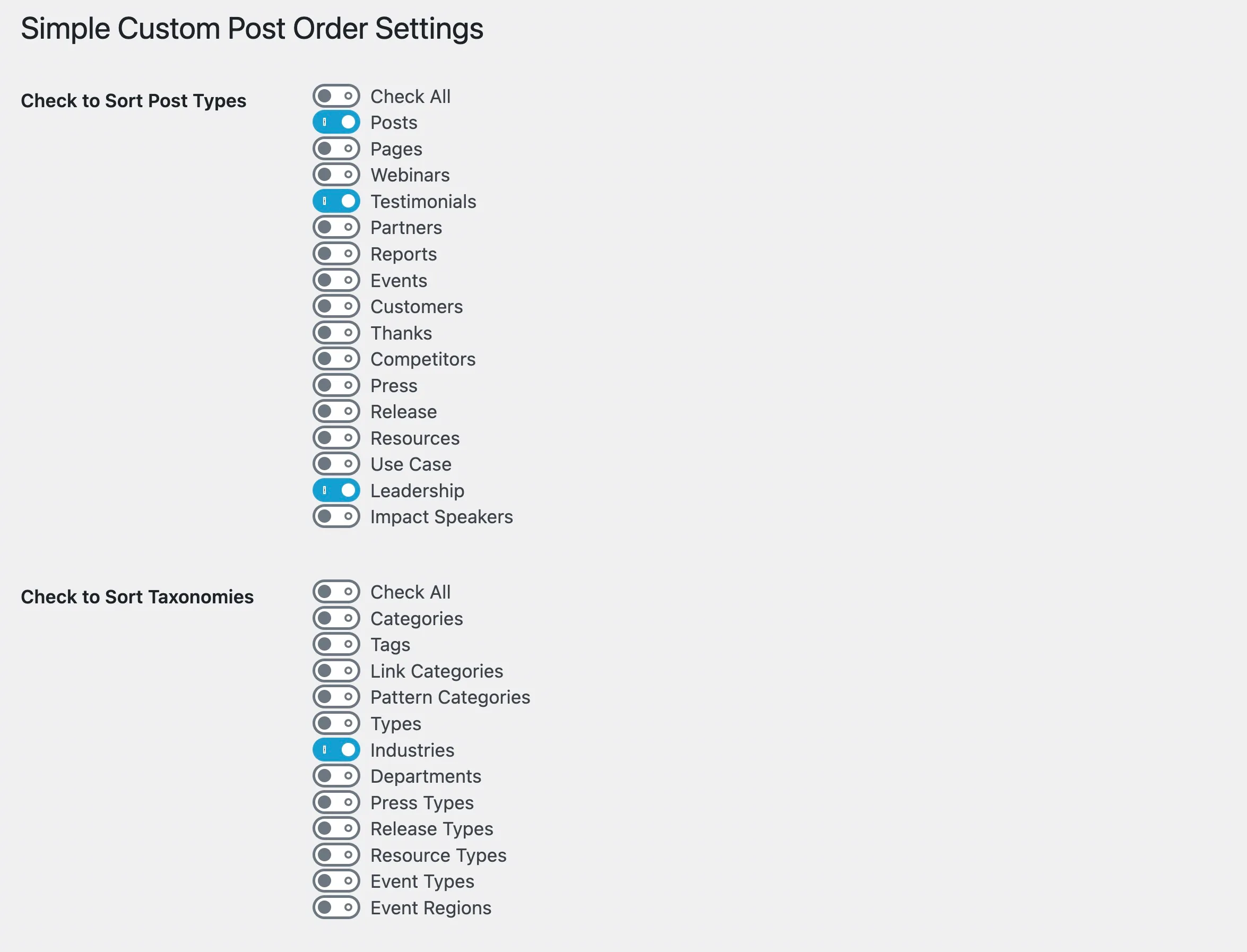
Task: Enable Check All for taxonomies
Action: click(336, 592)
